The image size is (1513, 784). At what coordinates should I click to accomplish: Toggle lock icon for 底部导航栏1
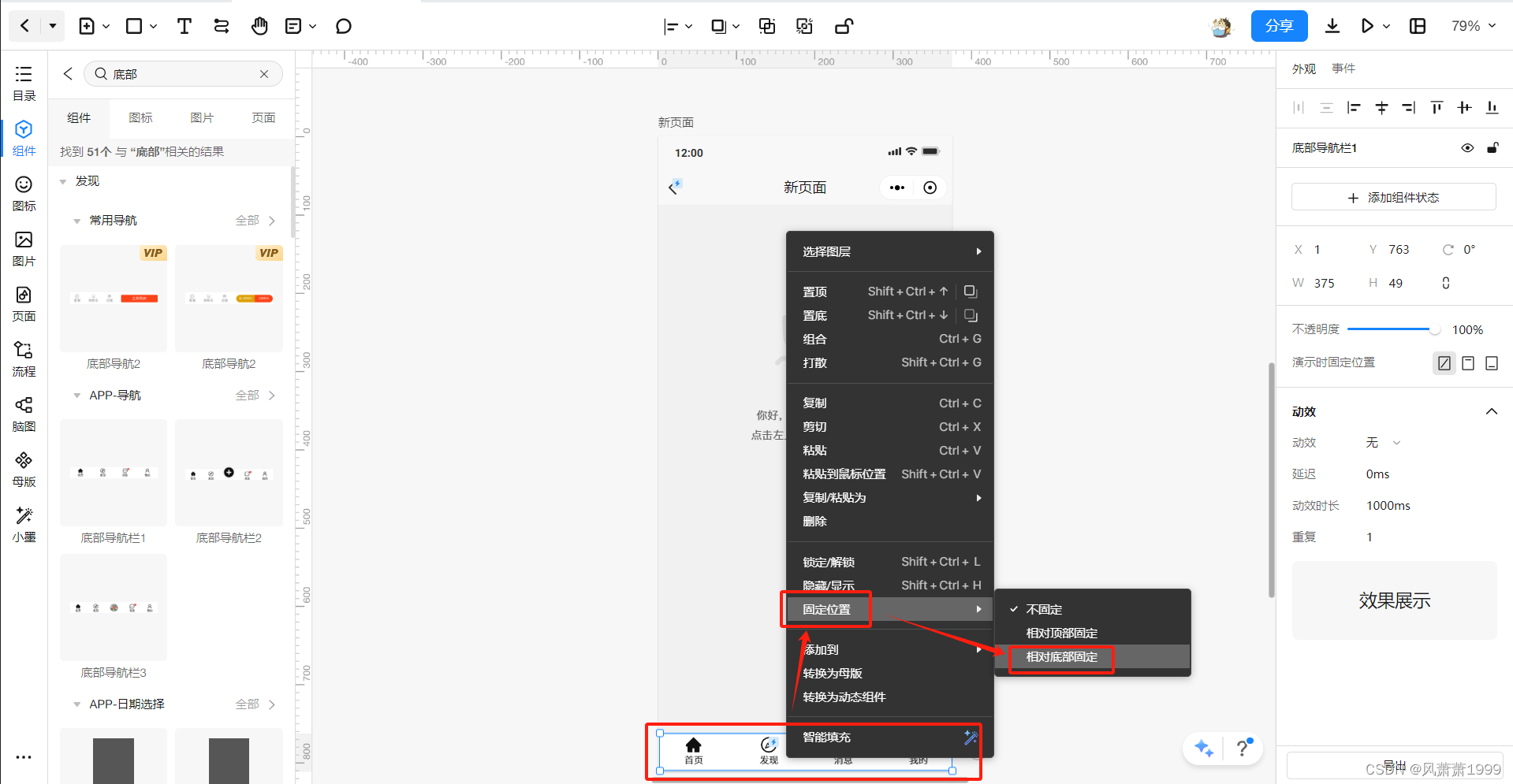coord(1493,147)
